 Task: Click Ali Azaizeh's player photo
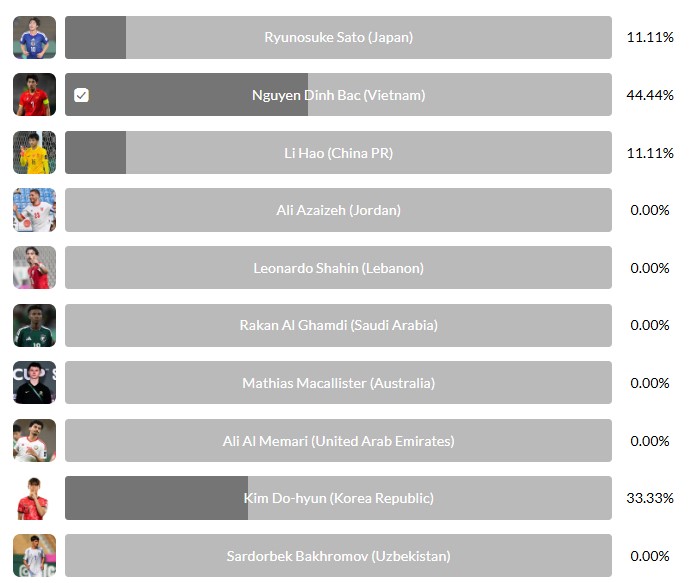[34, 210]
